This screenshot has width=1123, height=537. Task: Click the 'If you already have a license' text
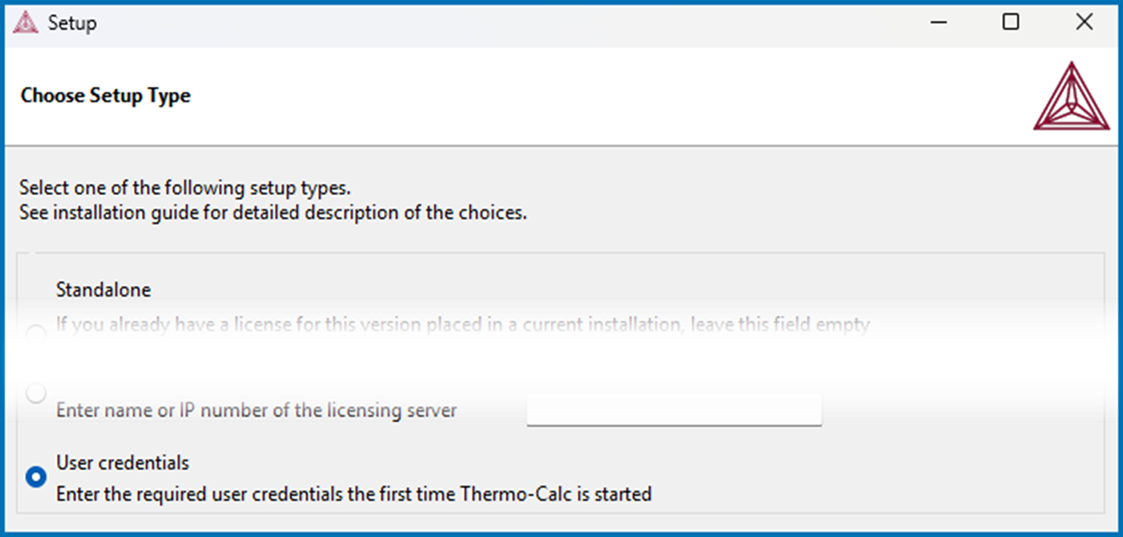(463, 326)
